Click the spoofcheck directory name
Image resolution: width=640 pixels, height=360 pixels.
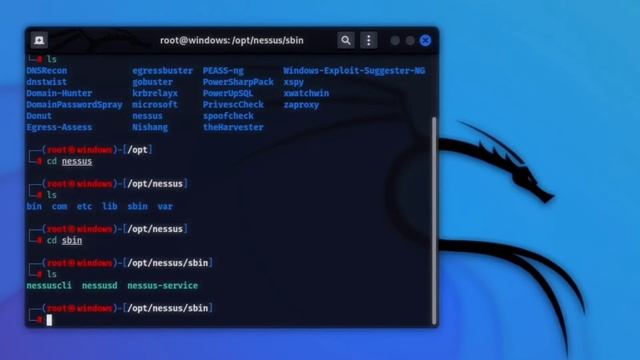tap(228, 116)
